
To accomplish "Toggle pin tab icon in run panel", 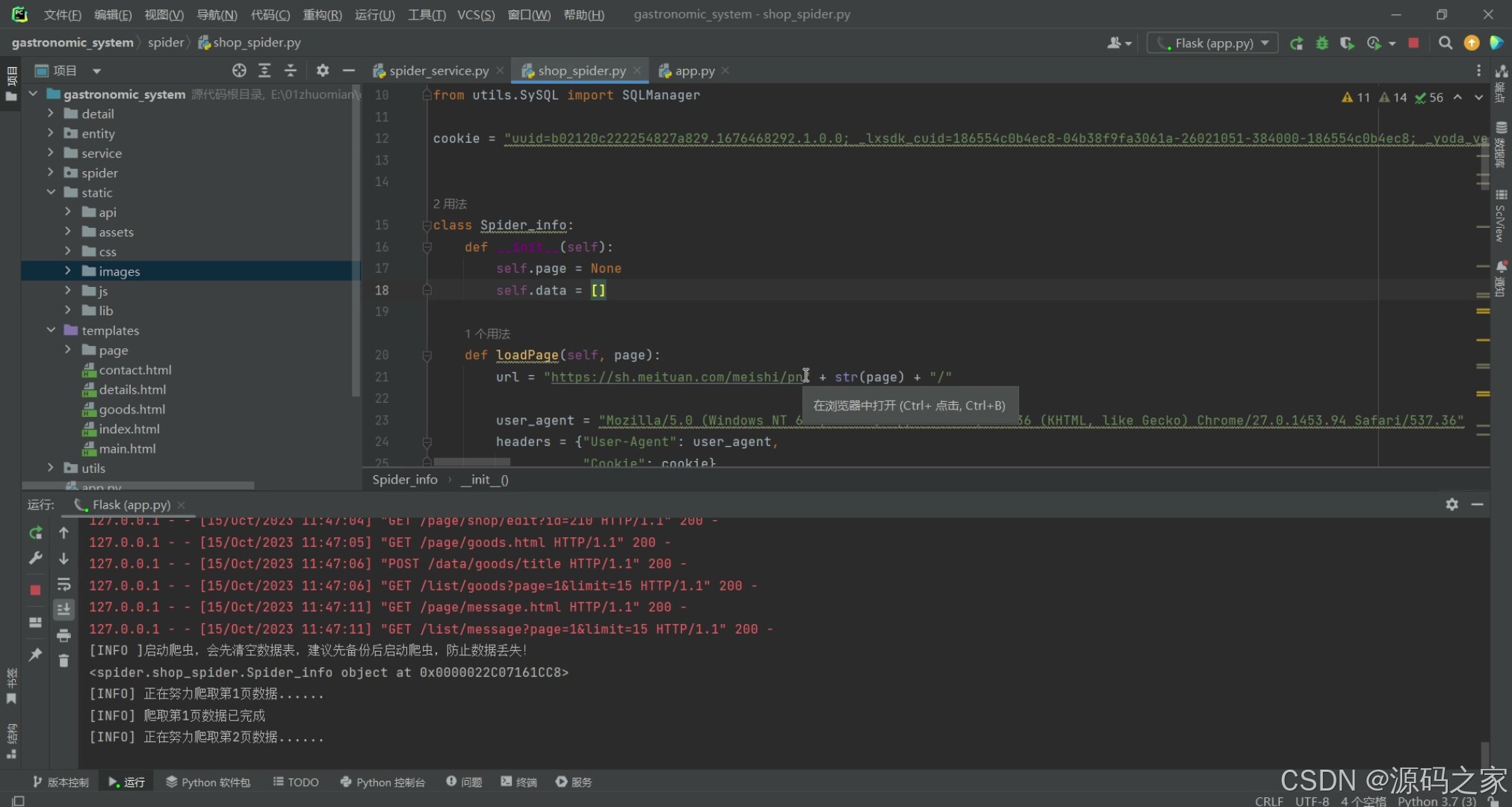I will [35, 655].
